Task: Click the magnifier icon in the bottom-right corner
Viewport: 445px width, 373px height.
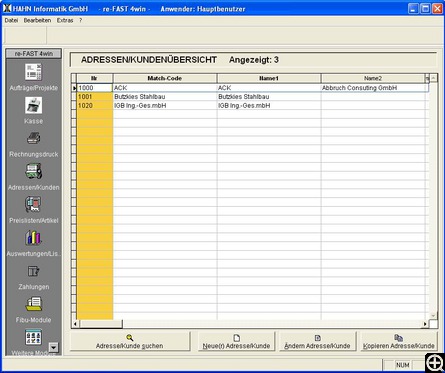Action: pos(435,362)
